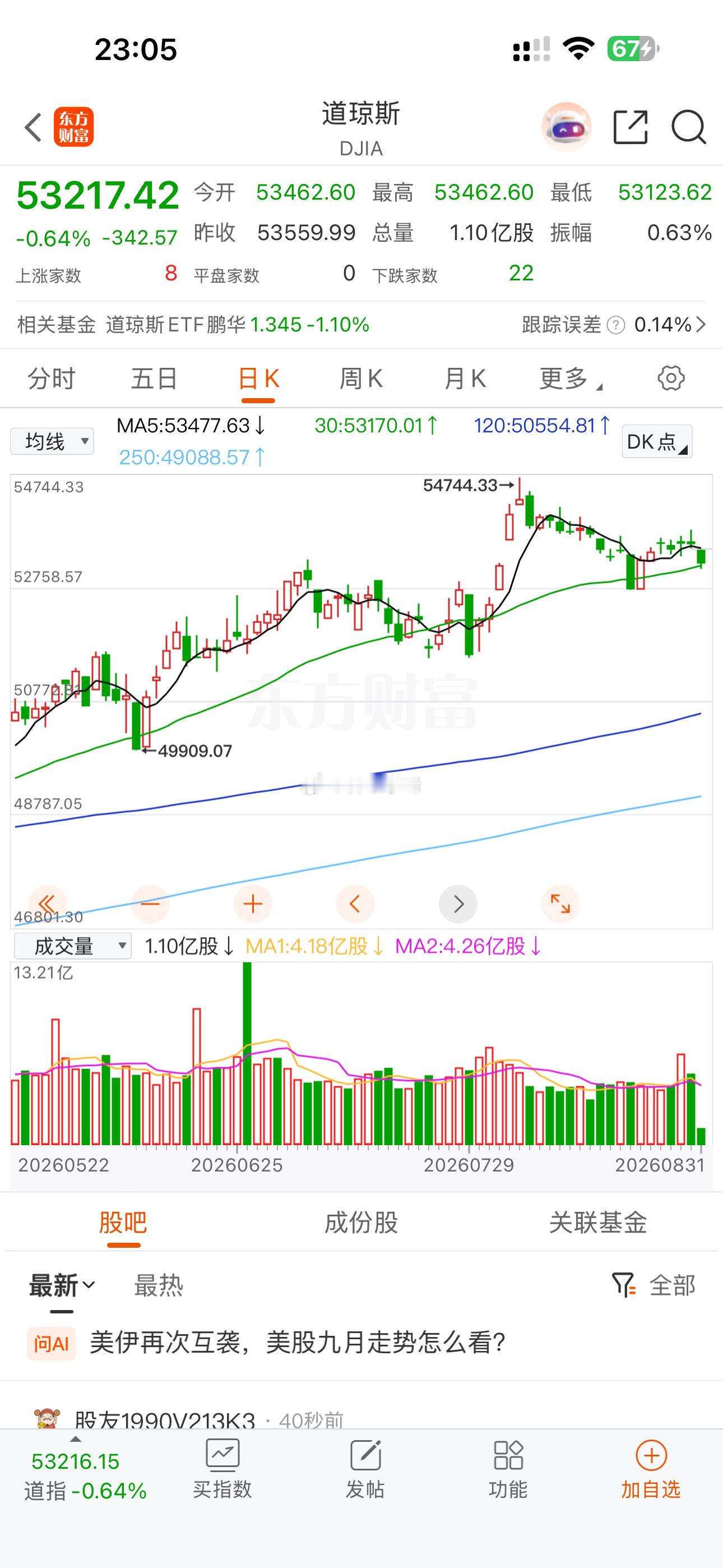Tap the battery indicator in status bar

tap(633, 49)
